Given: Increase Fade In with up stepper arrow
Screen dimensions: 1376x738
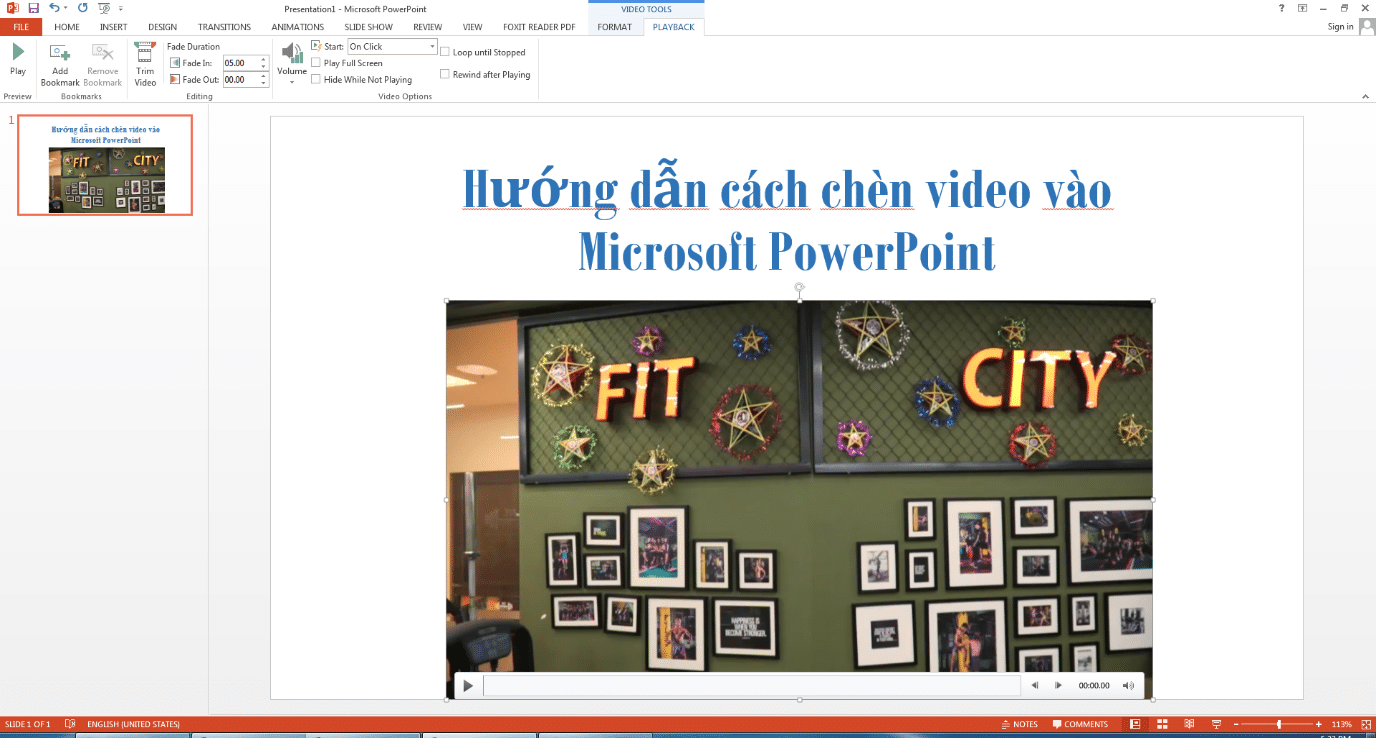Looking at the screenshot, I should tap(263, 60).
